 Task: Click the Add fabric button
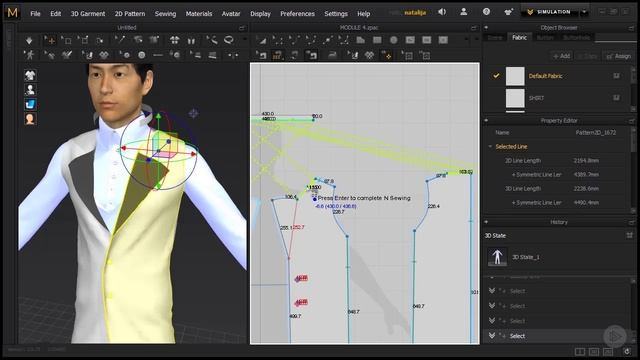click(x=562, y=56)
